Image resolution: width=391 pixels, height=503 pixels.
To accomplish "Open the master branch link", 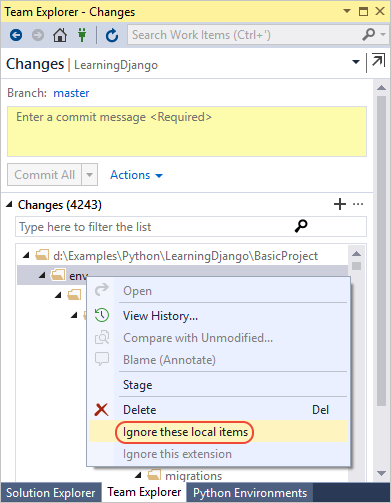I will [x=71, y=93].
